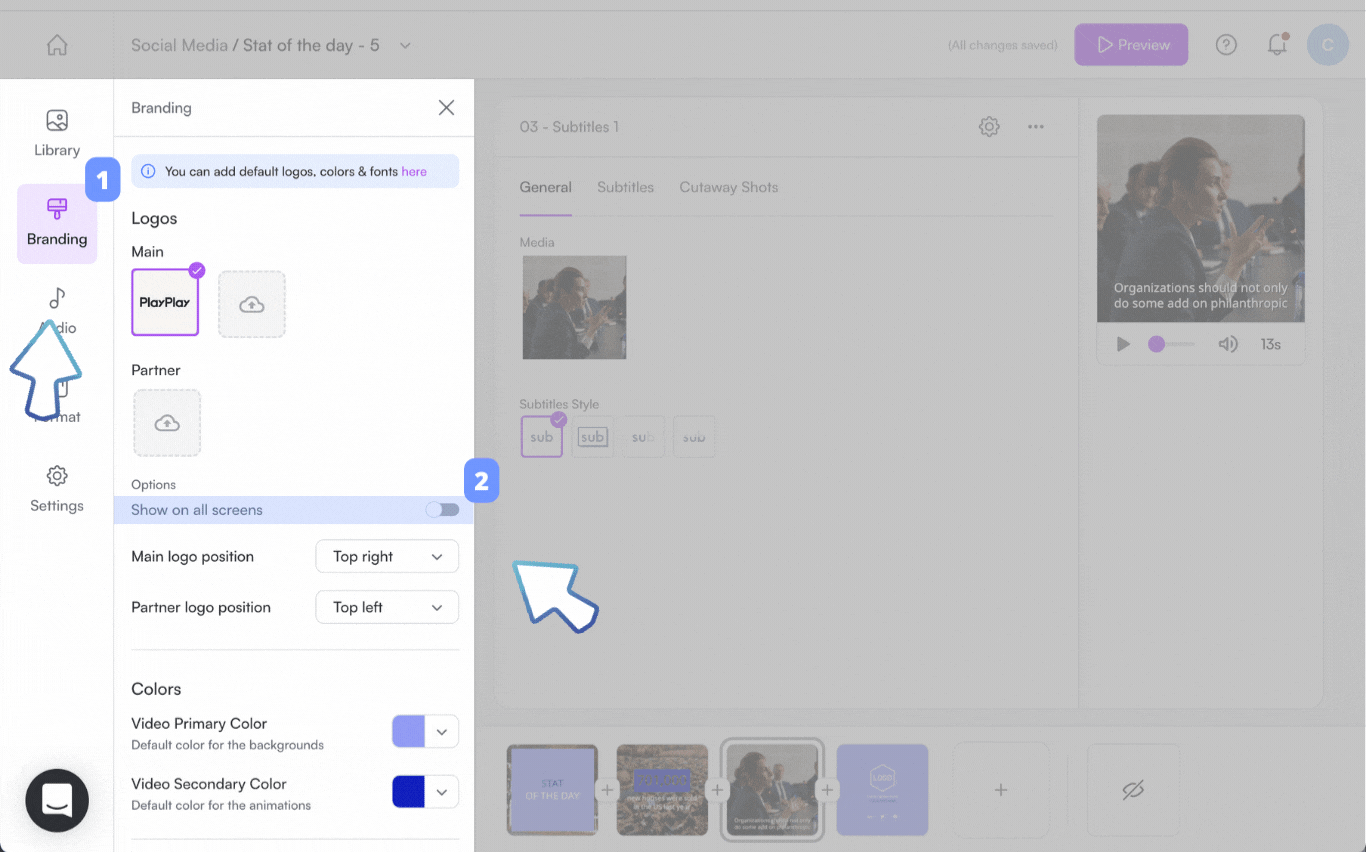Expand the project title chevron
1366x852 pixels.
pos(405,45)
